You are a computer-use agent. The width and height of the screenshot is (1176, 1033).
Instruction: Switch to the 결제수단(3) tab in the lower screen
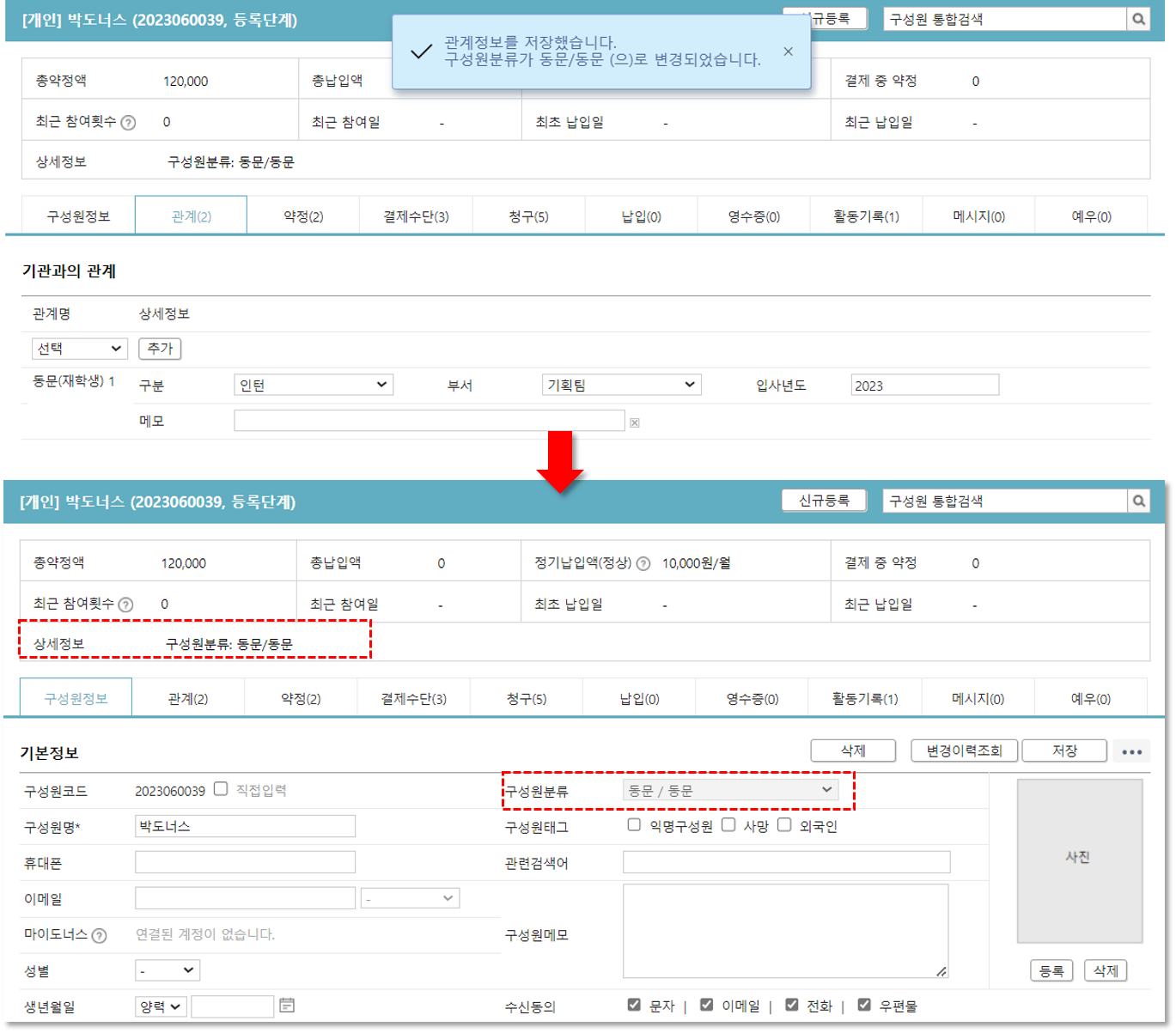click(413, 699)
